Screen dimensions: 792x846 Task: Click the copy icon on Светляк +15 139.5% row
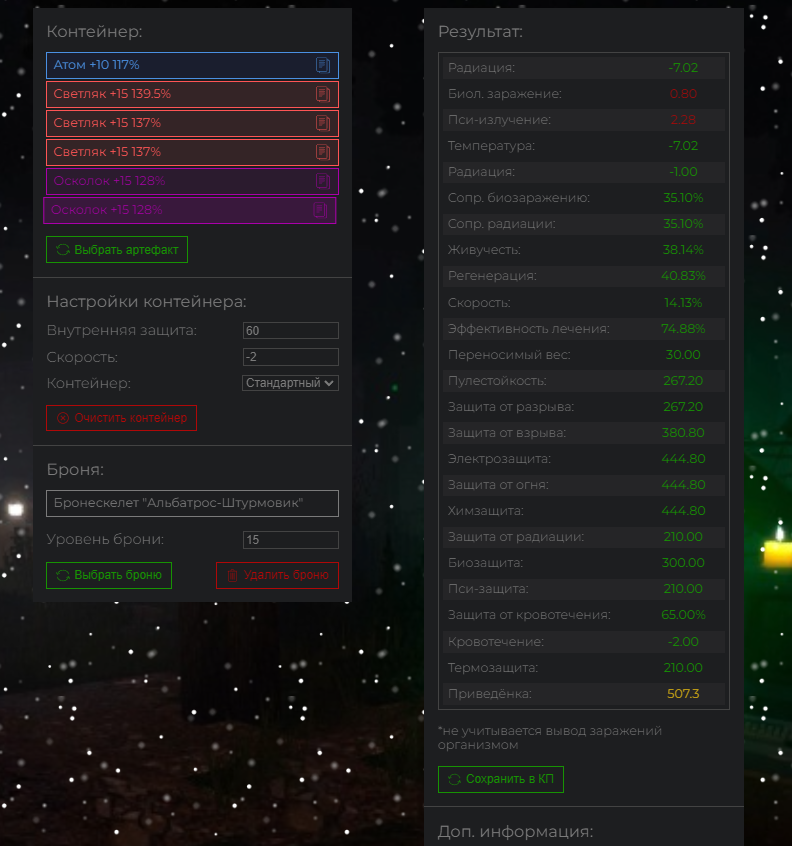click(x=323, y=94)
